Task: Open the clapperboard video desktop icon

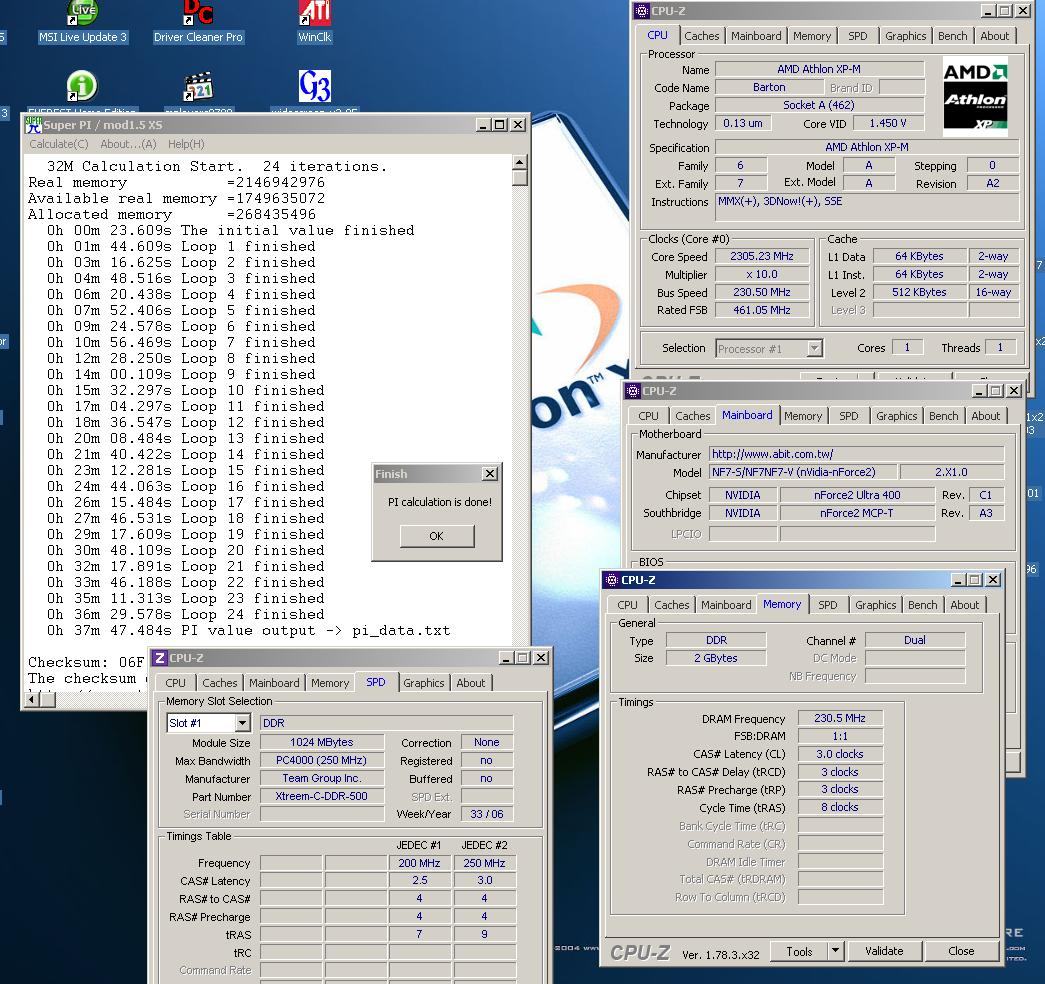Action: click(198, 87)
